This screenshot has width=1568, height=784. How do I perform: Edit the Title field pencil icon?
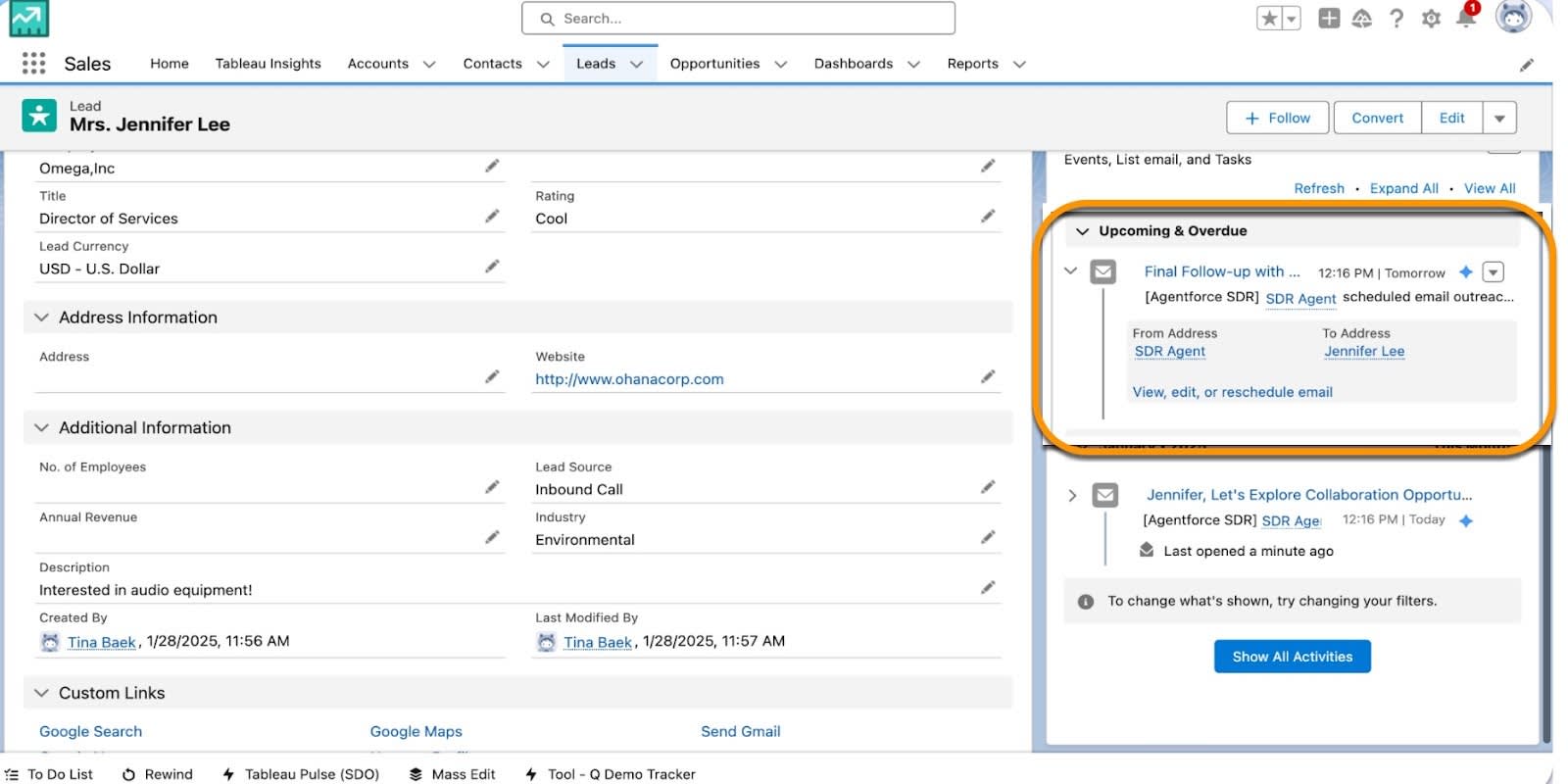point(492,216)
